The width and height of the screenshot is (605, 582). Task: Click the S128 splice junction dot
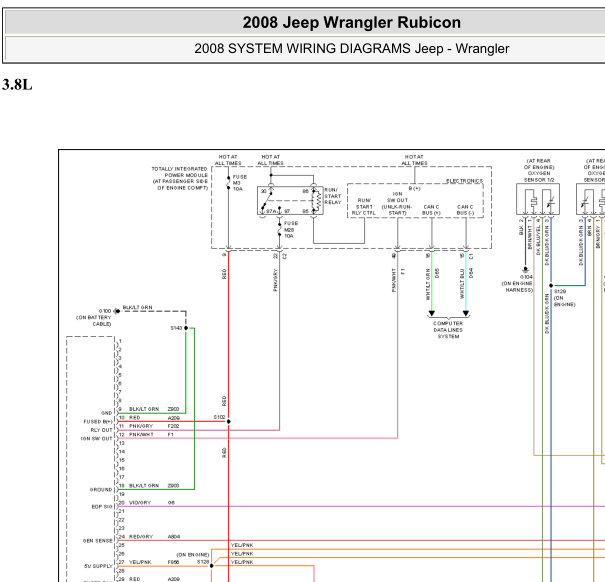pyautogui.click(x=211, y=566)
